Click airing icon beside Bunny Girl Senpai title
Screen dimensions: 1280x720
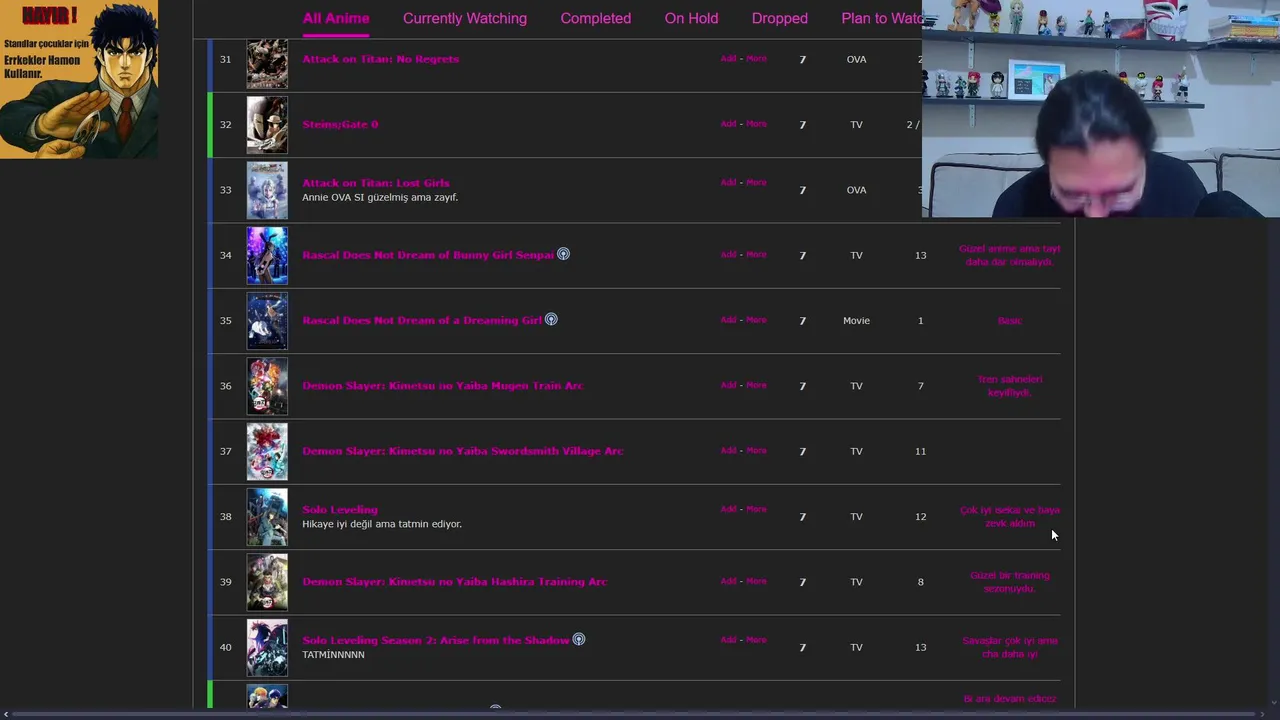click(x=563, y=254)
